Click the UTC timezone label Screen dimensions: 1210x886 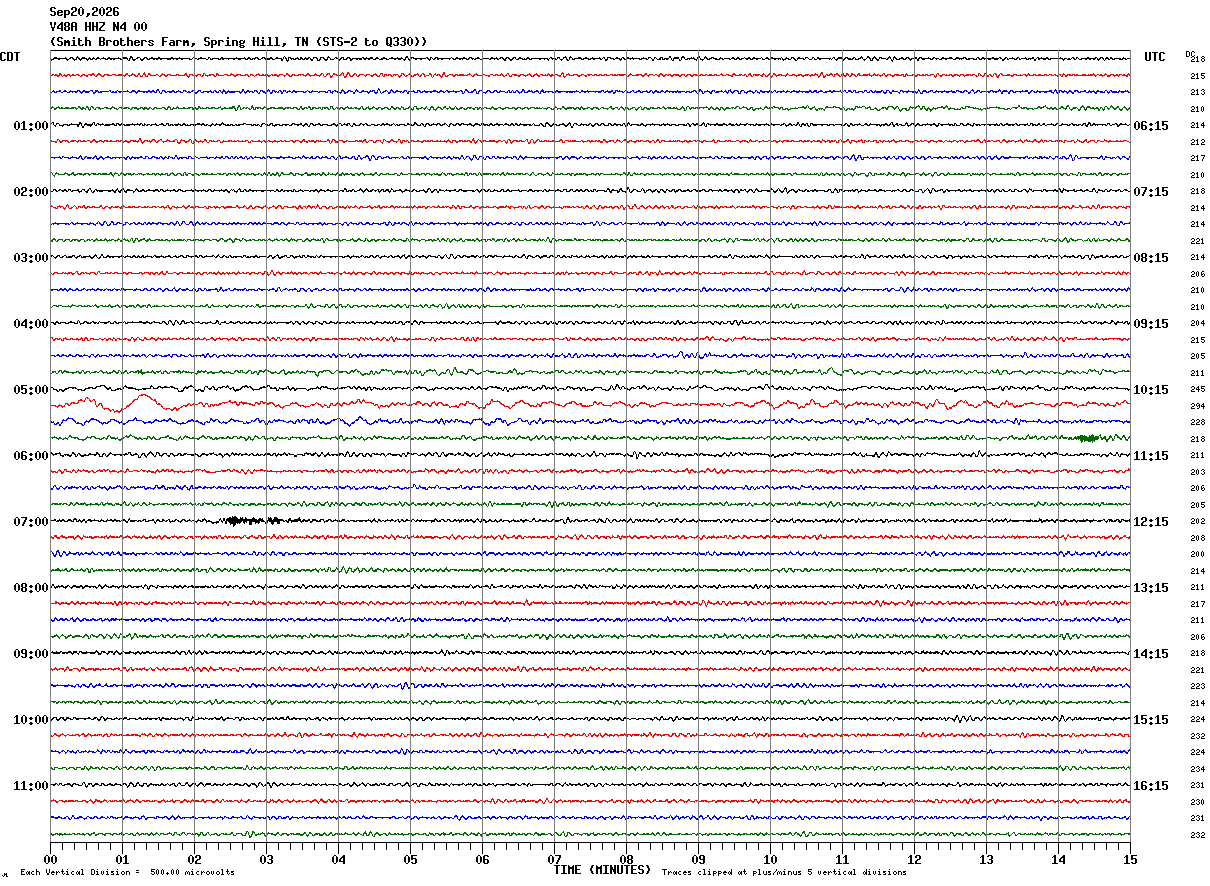pyautogui.click(x=1155, y=57)
